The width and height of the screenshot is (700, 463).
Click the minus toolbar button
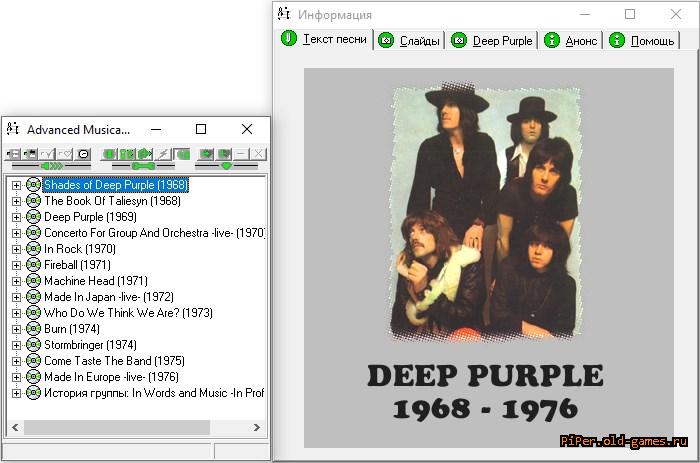coord(241,154)
